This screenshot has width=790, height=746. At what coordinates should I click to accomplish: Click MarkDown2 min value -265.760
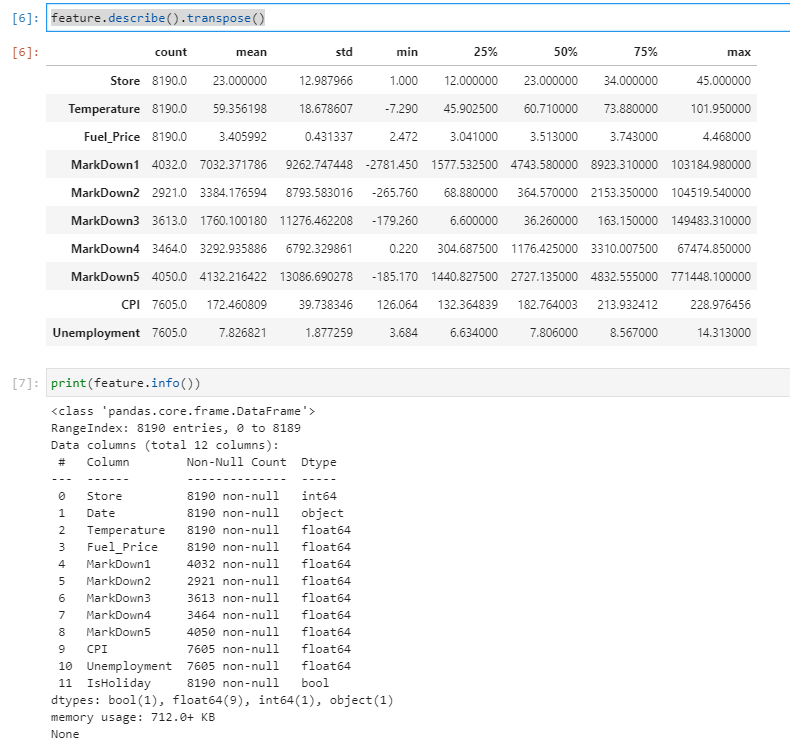395,193
